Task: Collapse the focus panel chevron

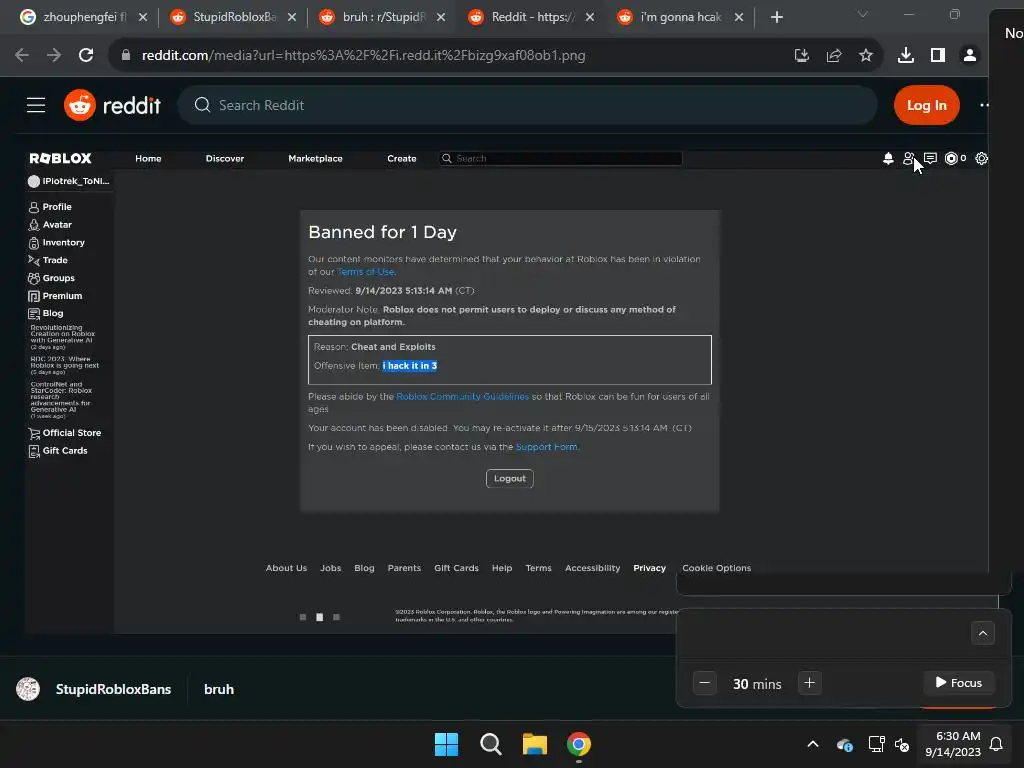Action: point(982,633)
